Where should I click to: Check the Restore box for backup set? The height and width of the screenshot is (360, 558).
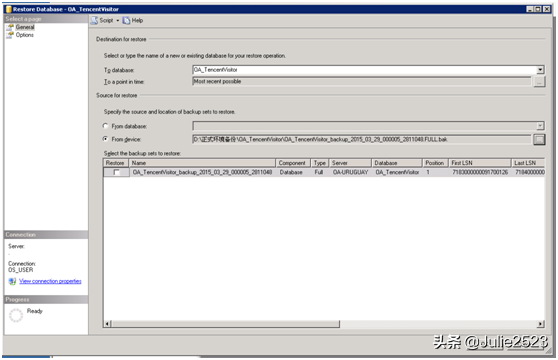point(116,173)
